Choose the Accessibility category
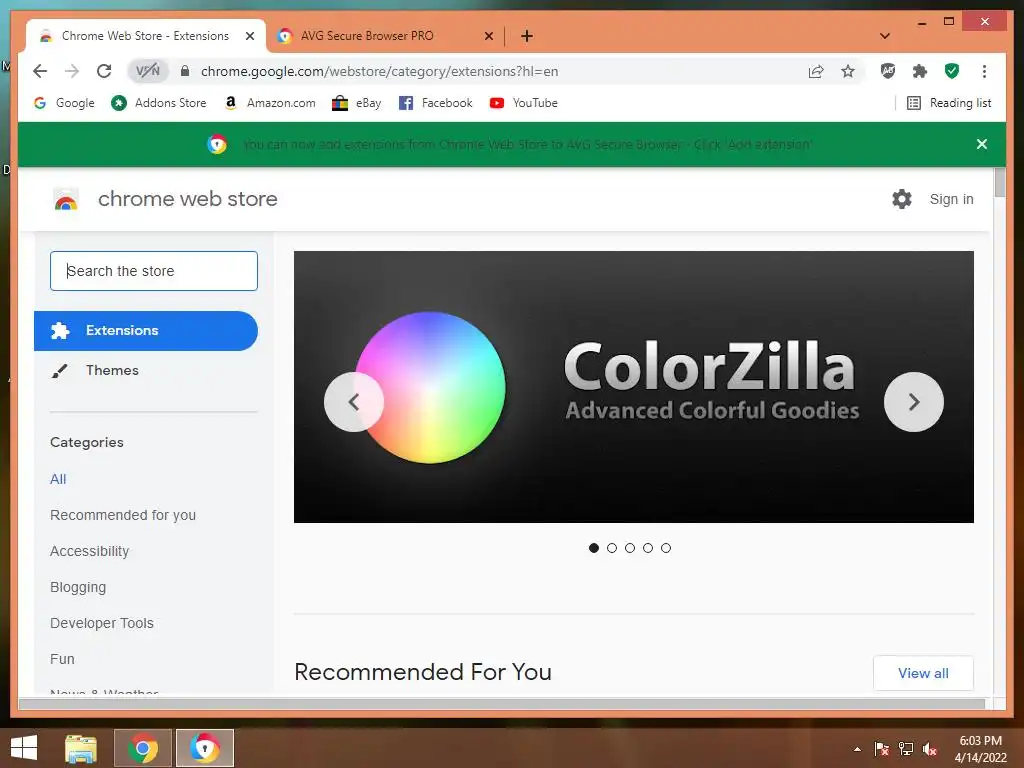This screenshot has width=1024, height=768. pyautogui.click(x=89, y=551)
